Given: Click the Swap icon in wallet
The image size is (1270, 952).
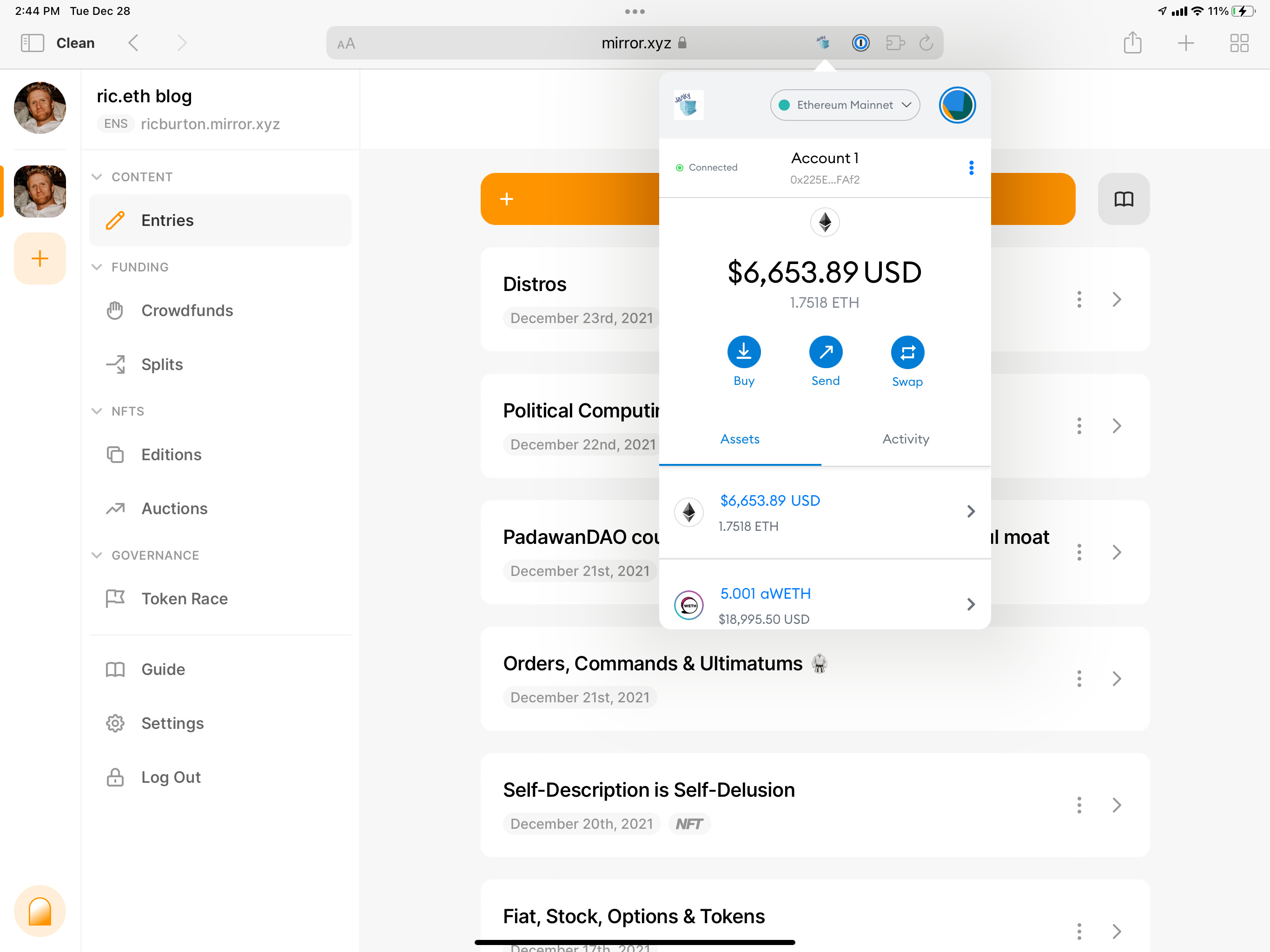Looking at the screenshot, I should [907, 352].
